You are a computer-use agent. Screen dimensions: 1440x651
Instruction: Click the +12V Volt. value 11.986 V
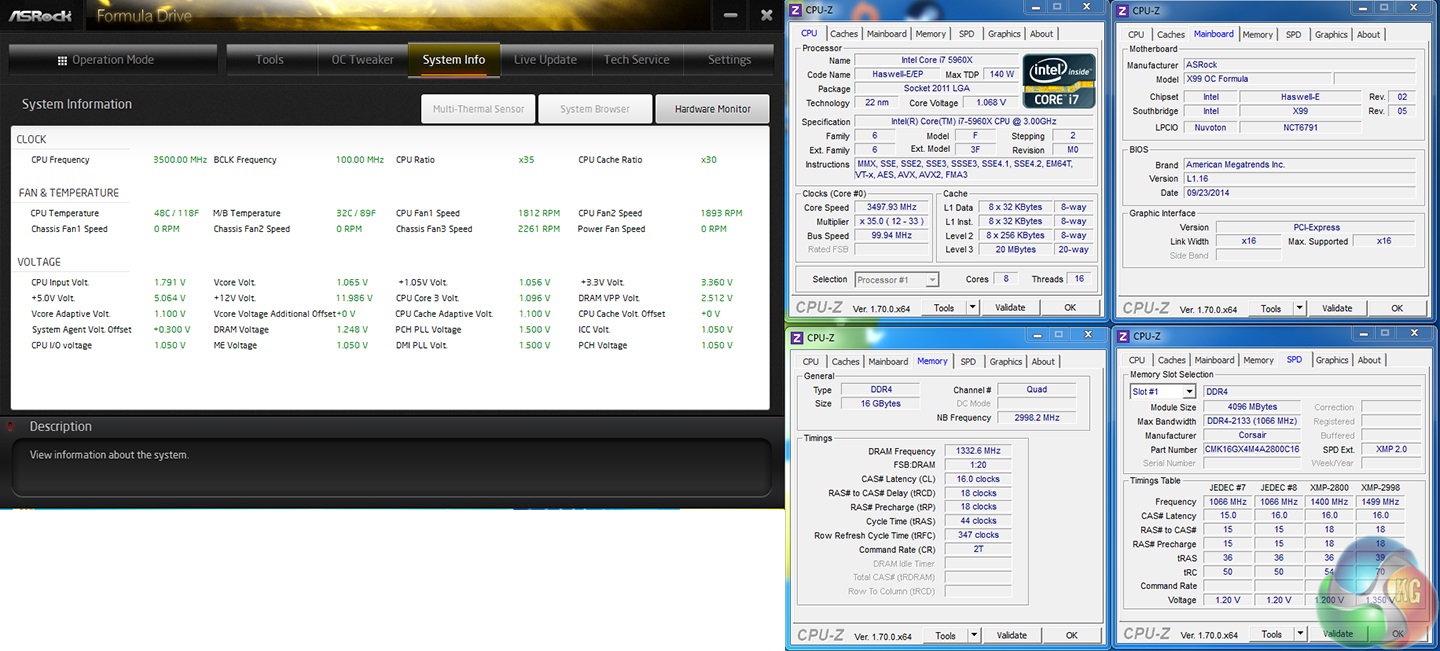pyautogui.click(x=355, y=298)
